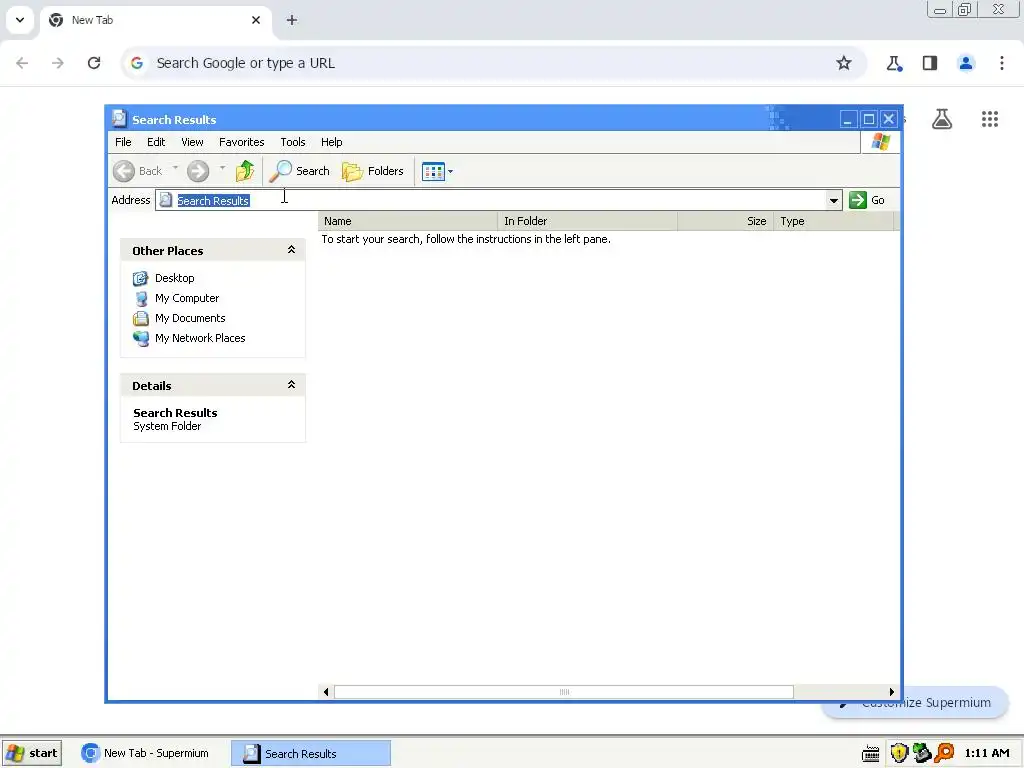The height and width of the screenshot is (768, 1024).
Task: Open the File menu
Action: (123, 142)
